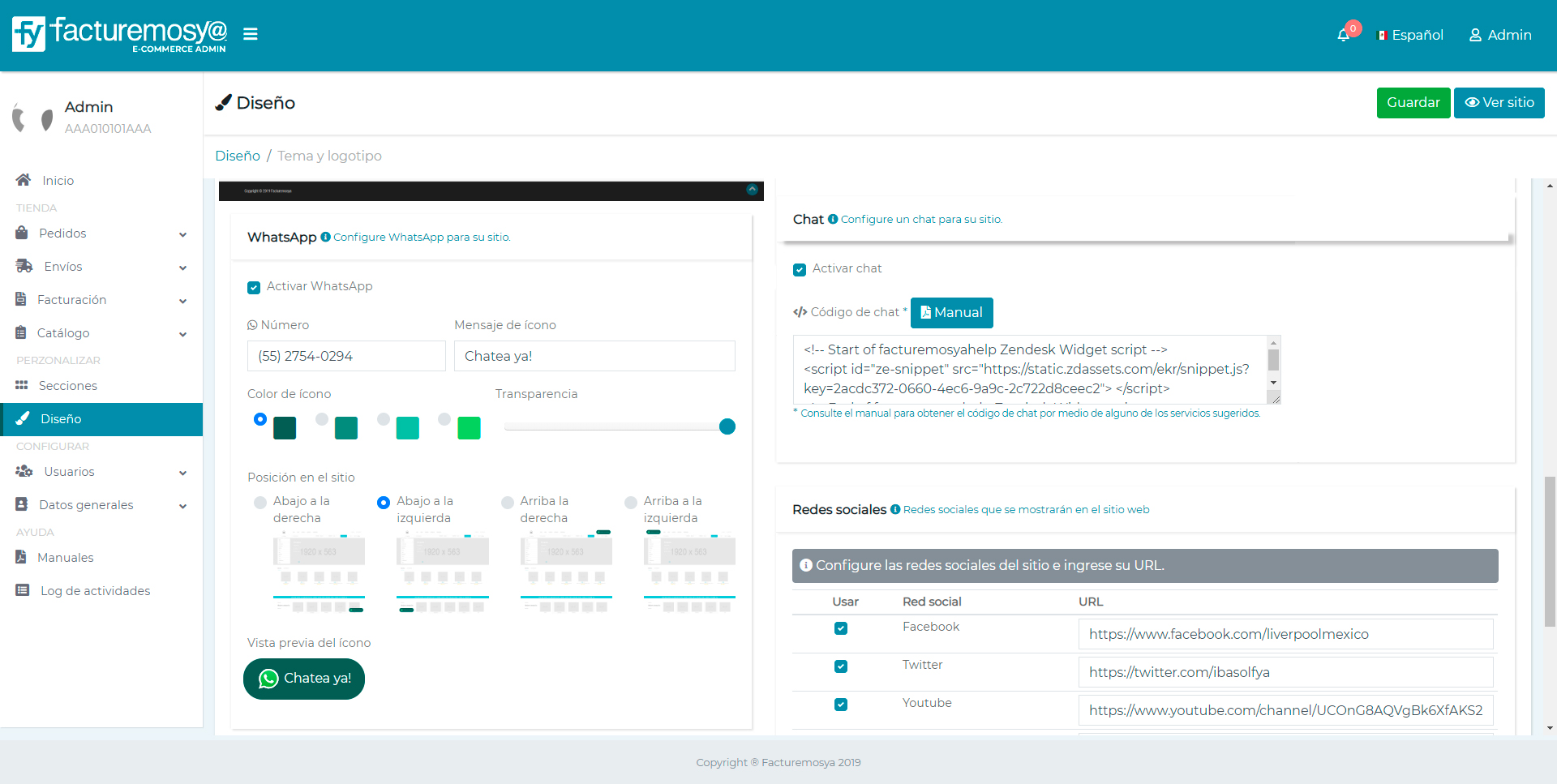
Task: Open the chat code Manual button
Action: (x=952, y=312)
